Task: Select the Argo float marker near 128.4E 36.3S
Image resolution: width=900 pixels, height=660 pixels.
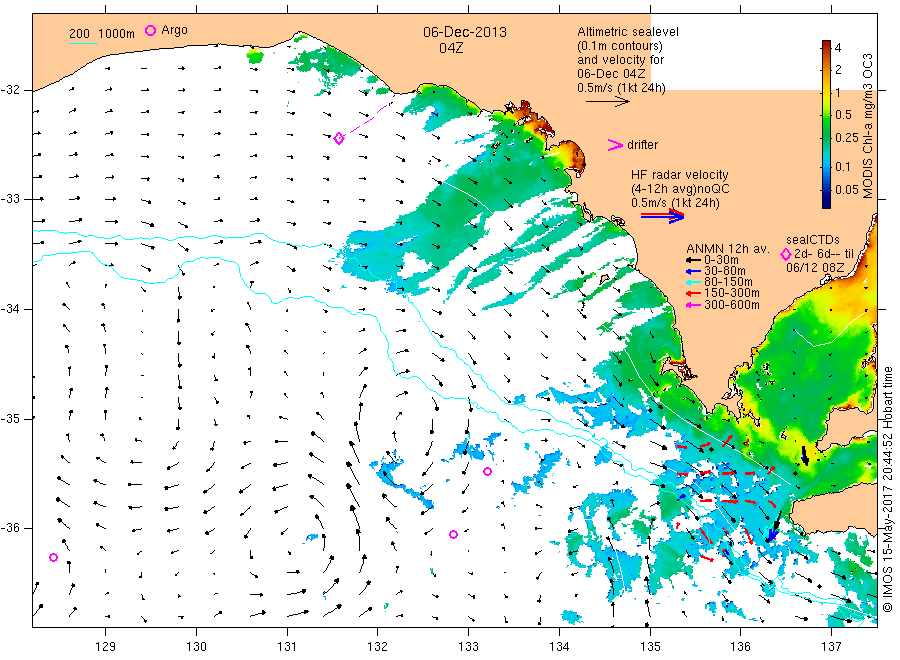Action: [x=53, y=557]
